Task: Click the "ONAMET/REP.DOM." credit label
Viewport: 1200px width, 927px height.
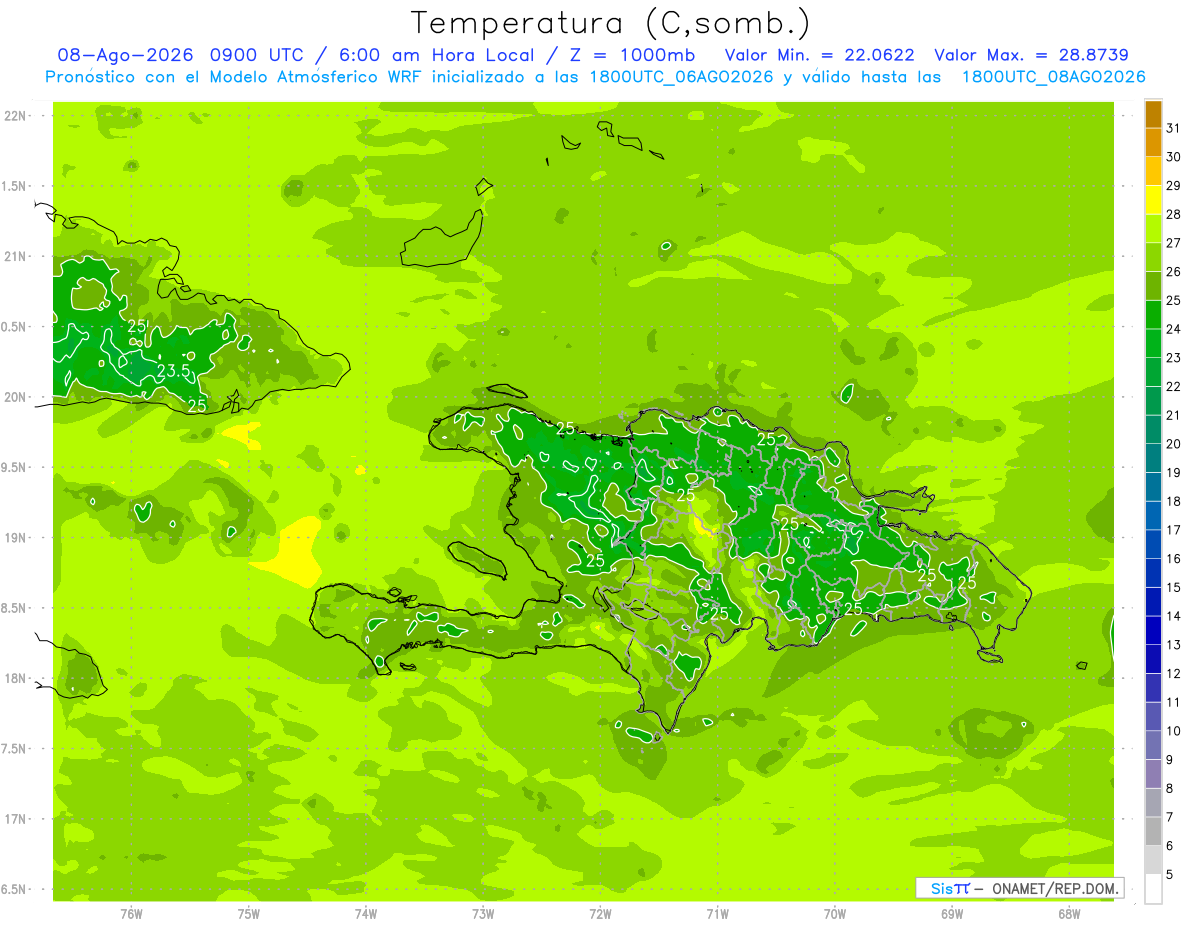Action: pyautogui.click(x=1056, y=888)
